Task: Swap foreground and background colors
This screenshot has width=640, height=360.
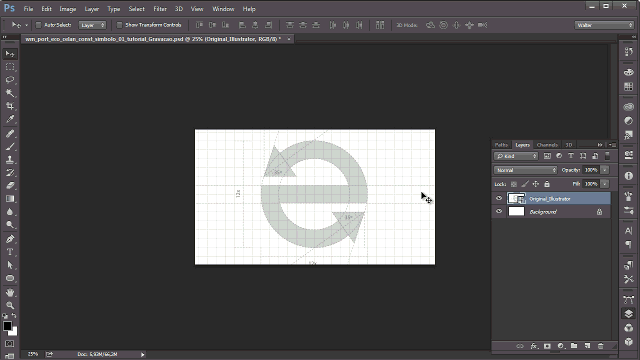Action: (14, 316)
